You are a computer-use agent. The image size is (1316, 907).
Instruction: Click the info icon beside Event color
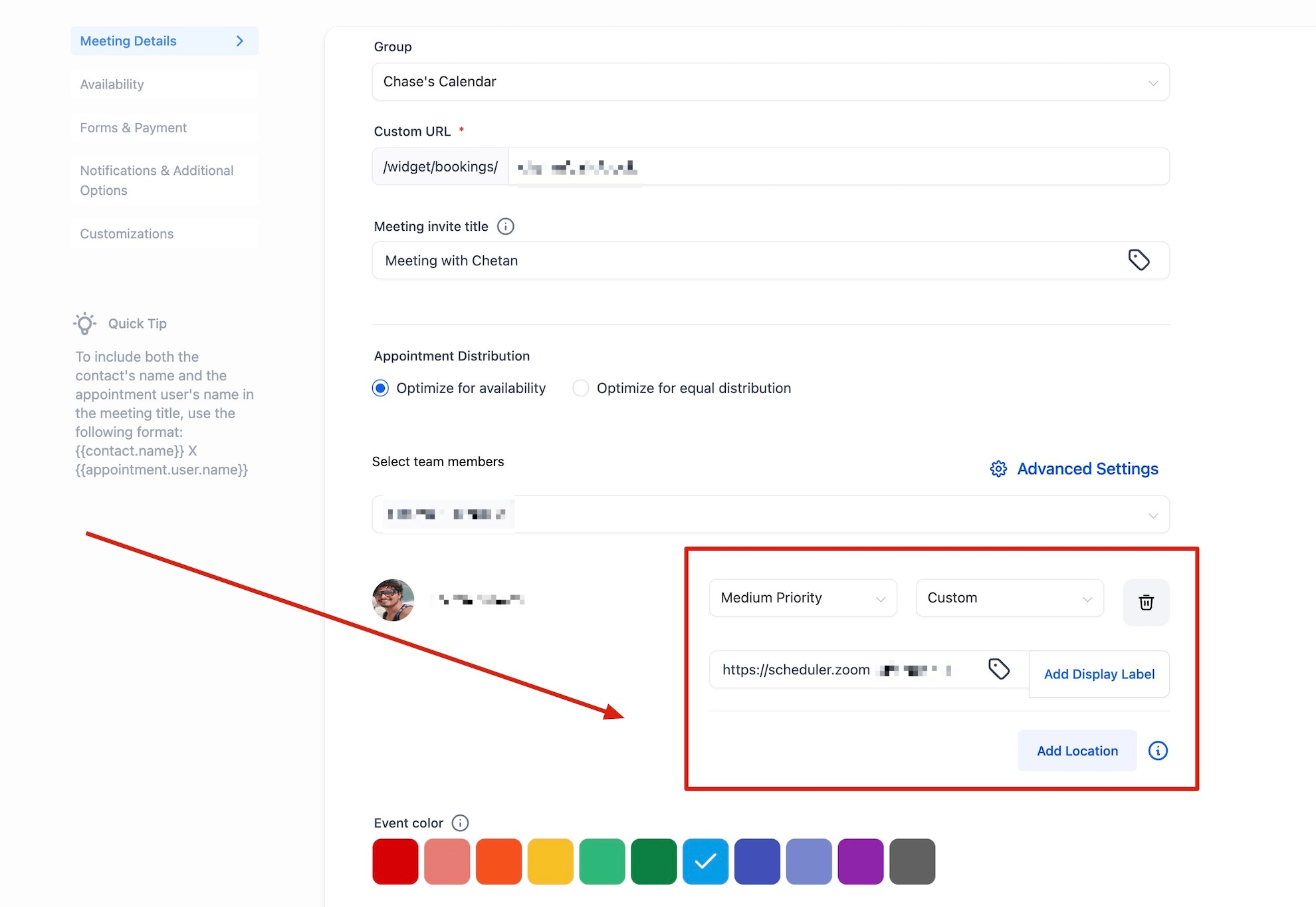point(460,823)
